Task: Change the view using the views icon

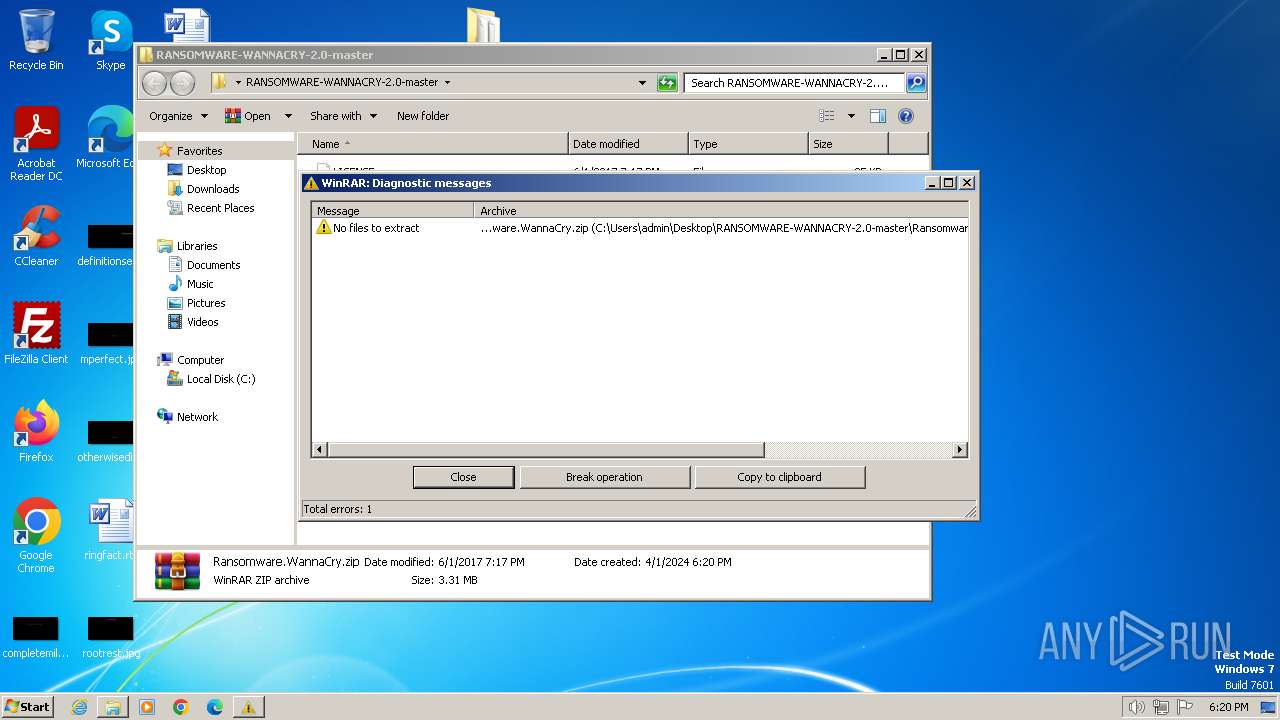Action: pyautogui.click(x=827, y=116)
